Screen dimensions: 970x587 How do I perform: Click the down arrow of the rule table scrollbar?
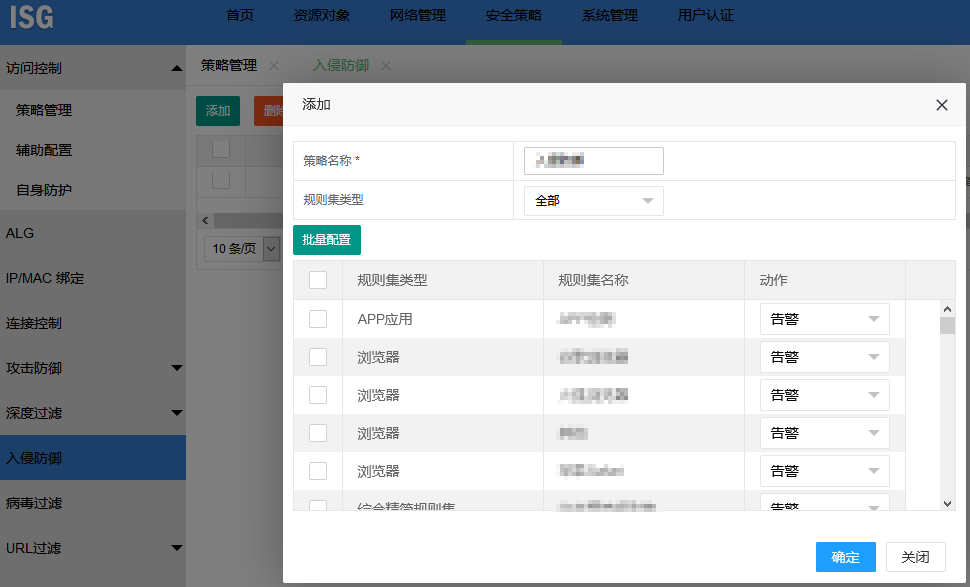tap(948, 503)
